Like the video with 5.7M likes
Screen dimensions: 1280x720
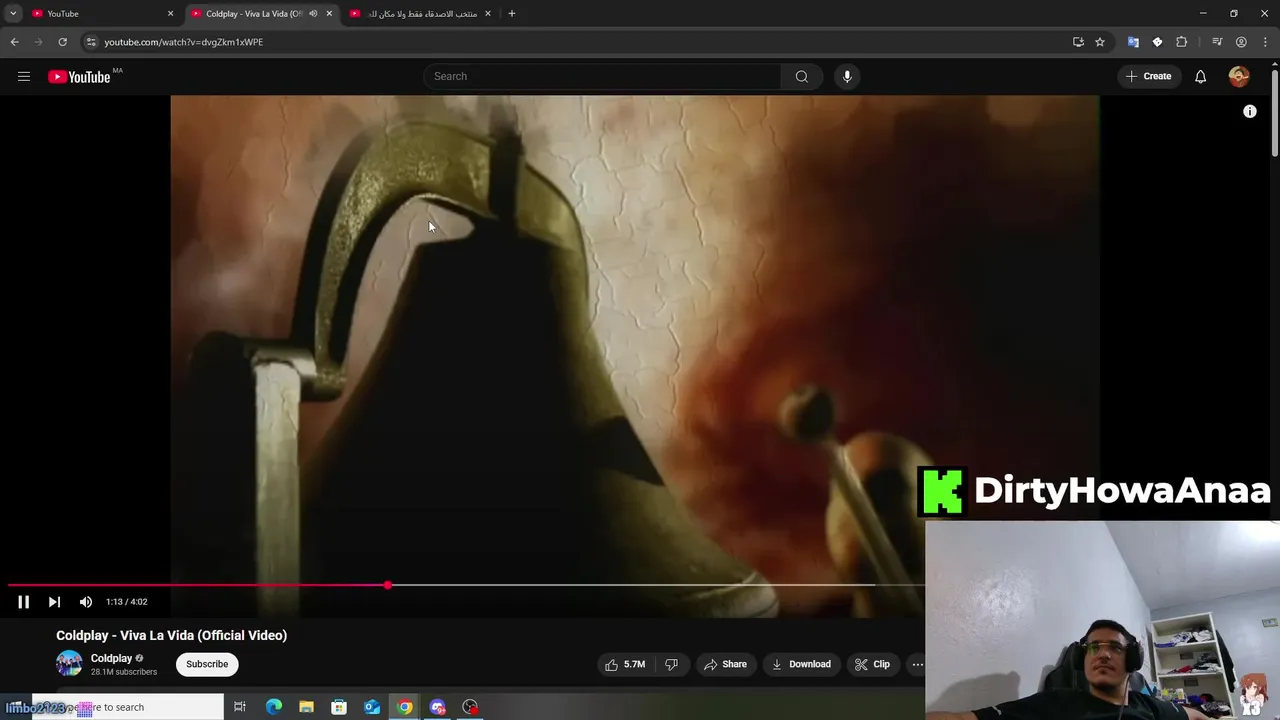point(625,664)
